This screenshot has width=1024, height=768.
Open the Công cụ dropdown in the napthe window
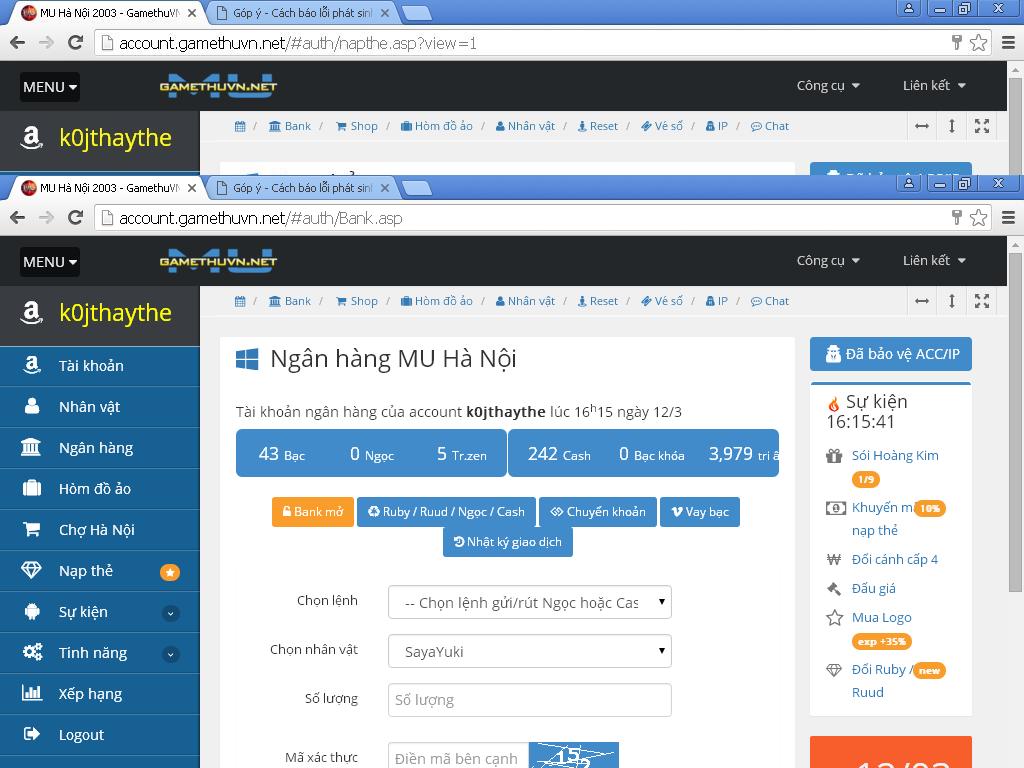click(828, 86)
